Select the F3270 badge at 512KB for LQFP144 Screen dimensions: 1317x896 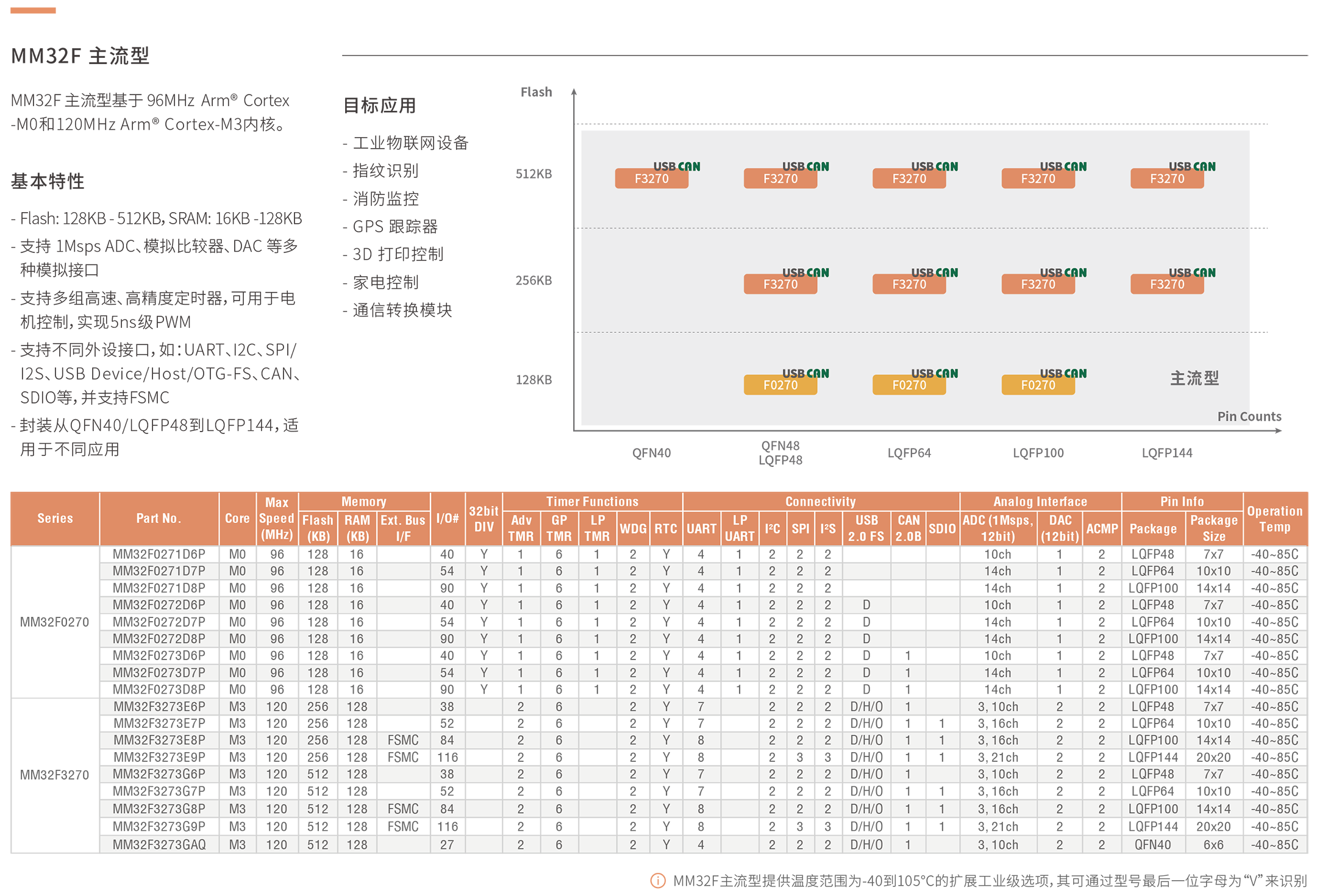point(1167,179)
